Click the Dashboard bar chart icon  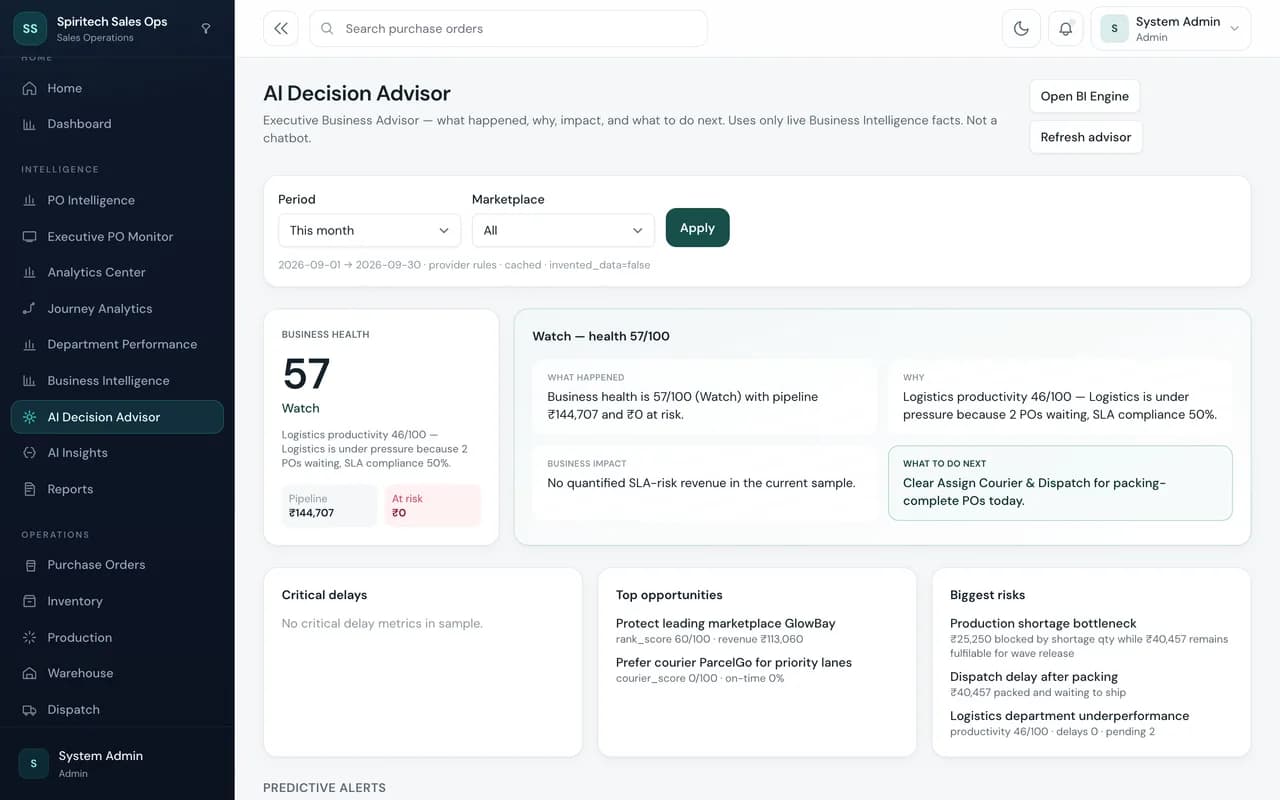(x=29, y=124)
